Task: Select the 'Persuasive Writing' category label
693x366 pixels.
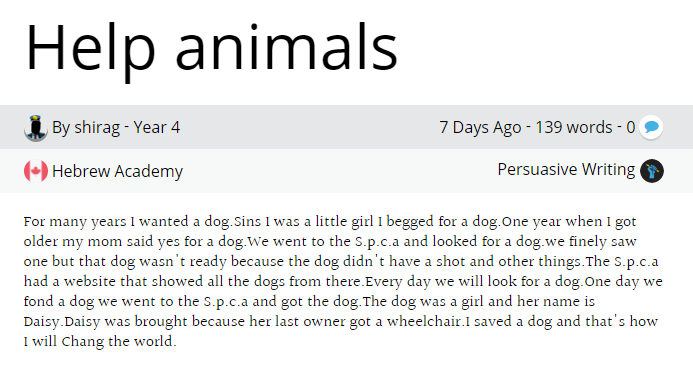Action: point(566,169)
